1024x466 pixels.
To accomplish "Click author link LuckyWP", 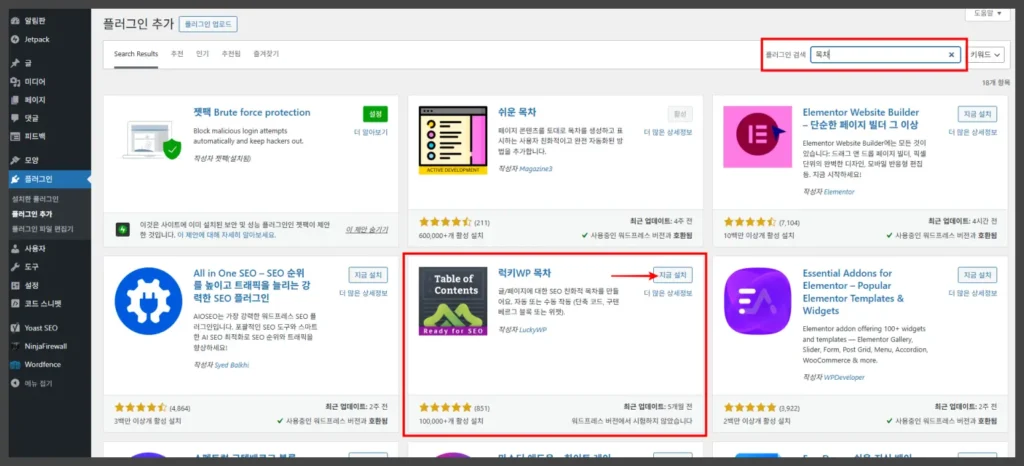I will point(532,330).
